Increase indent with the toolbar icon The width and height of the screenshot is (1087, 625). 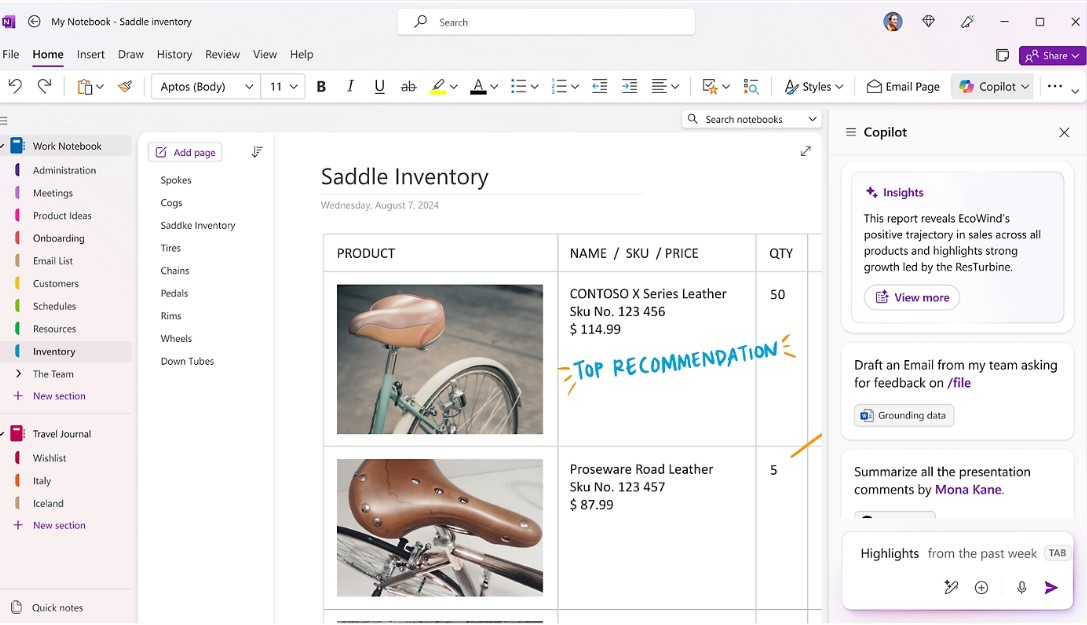click(x=629, y=87)
